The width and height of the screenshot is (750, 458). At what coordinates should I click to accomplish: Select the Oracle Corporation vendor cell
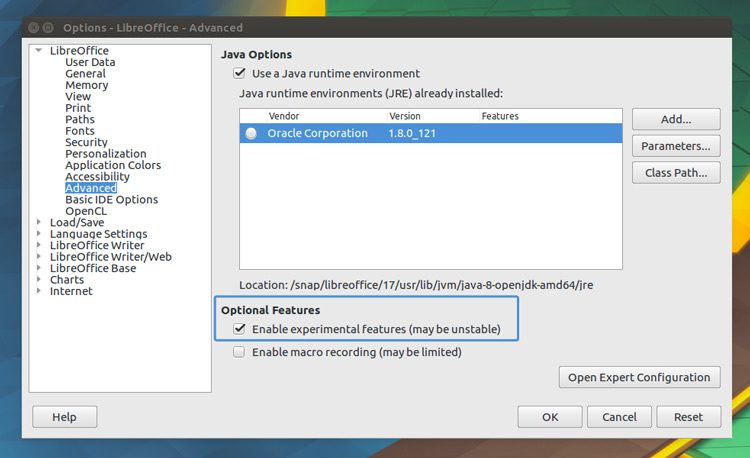(x=318, y=133)
